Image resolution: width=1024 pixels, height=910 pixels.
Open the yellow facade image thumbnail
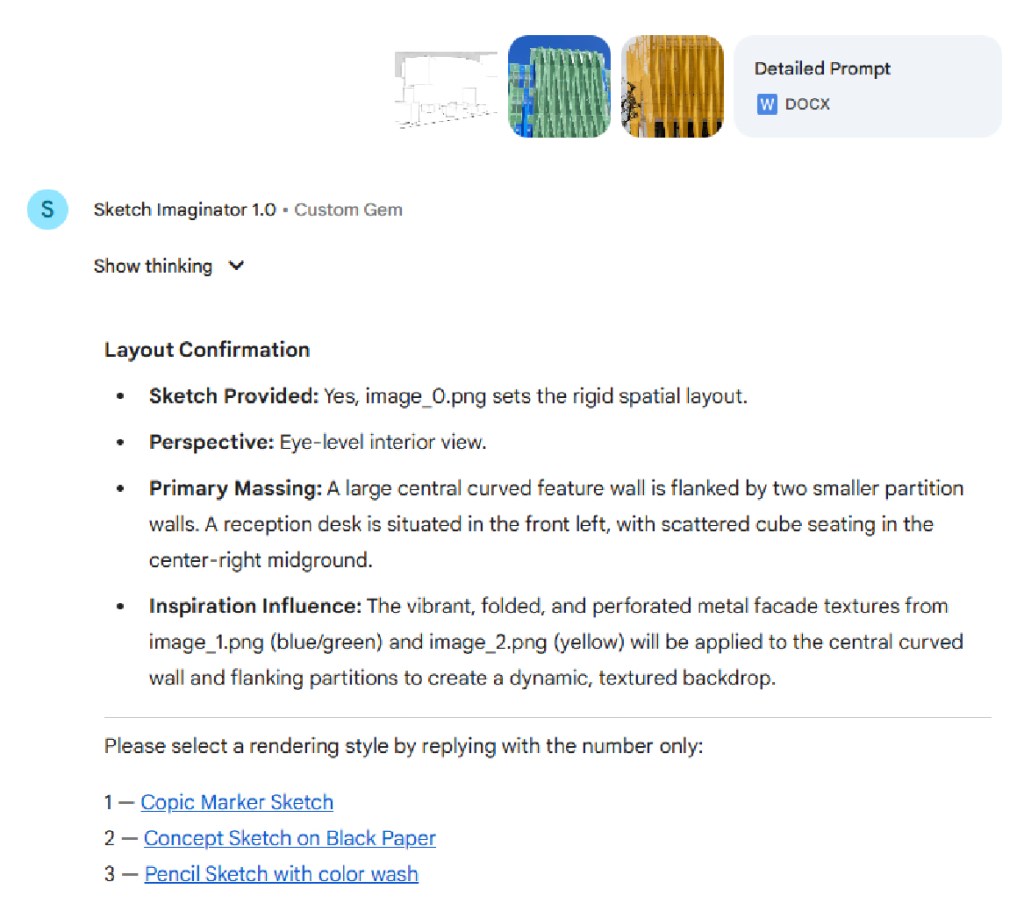click(672, 86)
